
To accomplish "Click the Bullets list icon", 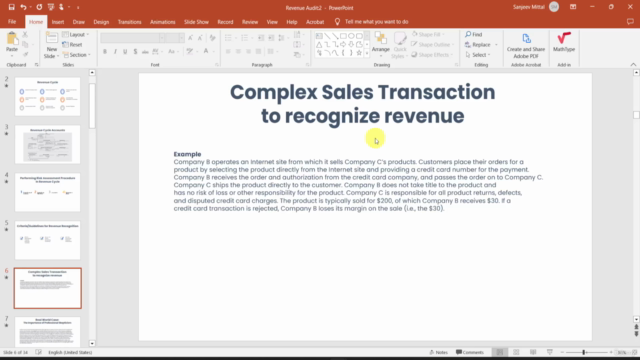I will tap(228, 38).
